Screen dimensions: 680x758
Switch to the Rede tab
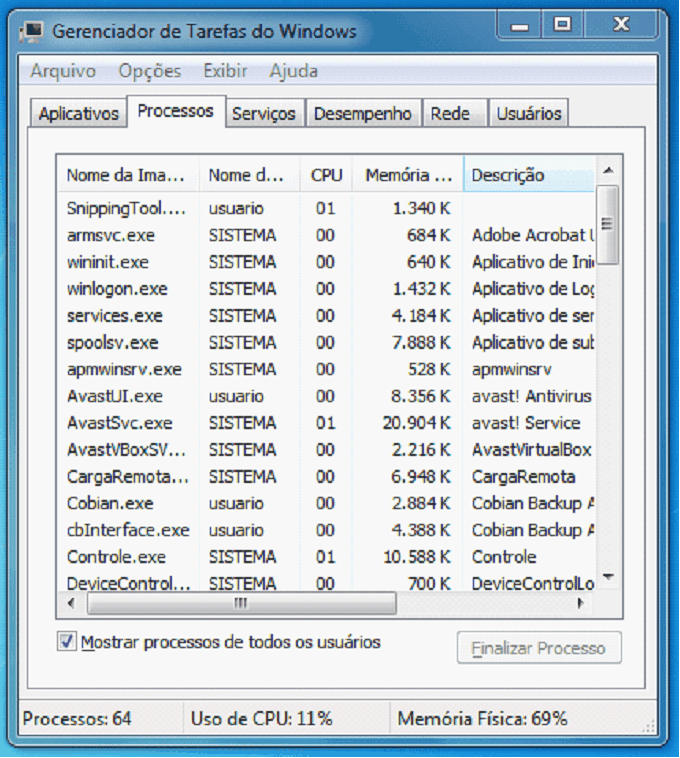coord(450,114)
